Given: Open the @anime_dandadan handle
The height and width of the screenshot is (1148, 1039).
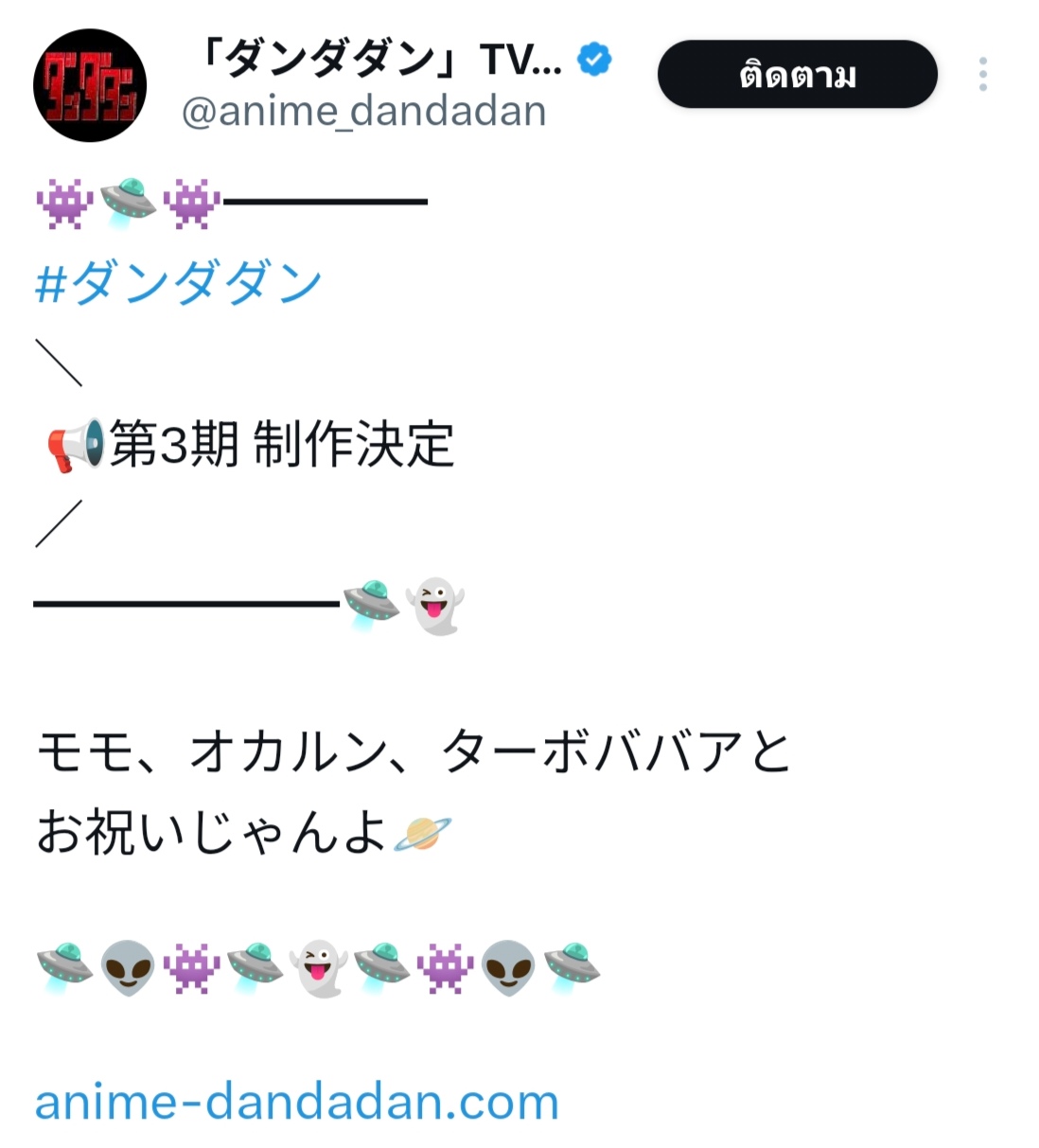Looking at the screenshot, I should tap(363, 112).
